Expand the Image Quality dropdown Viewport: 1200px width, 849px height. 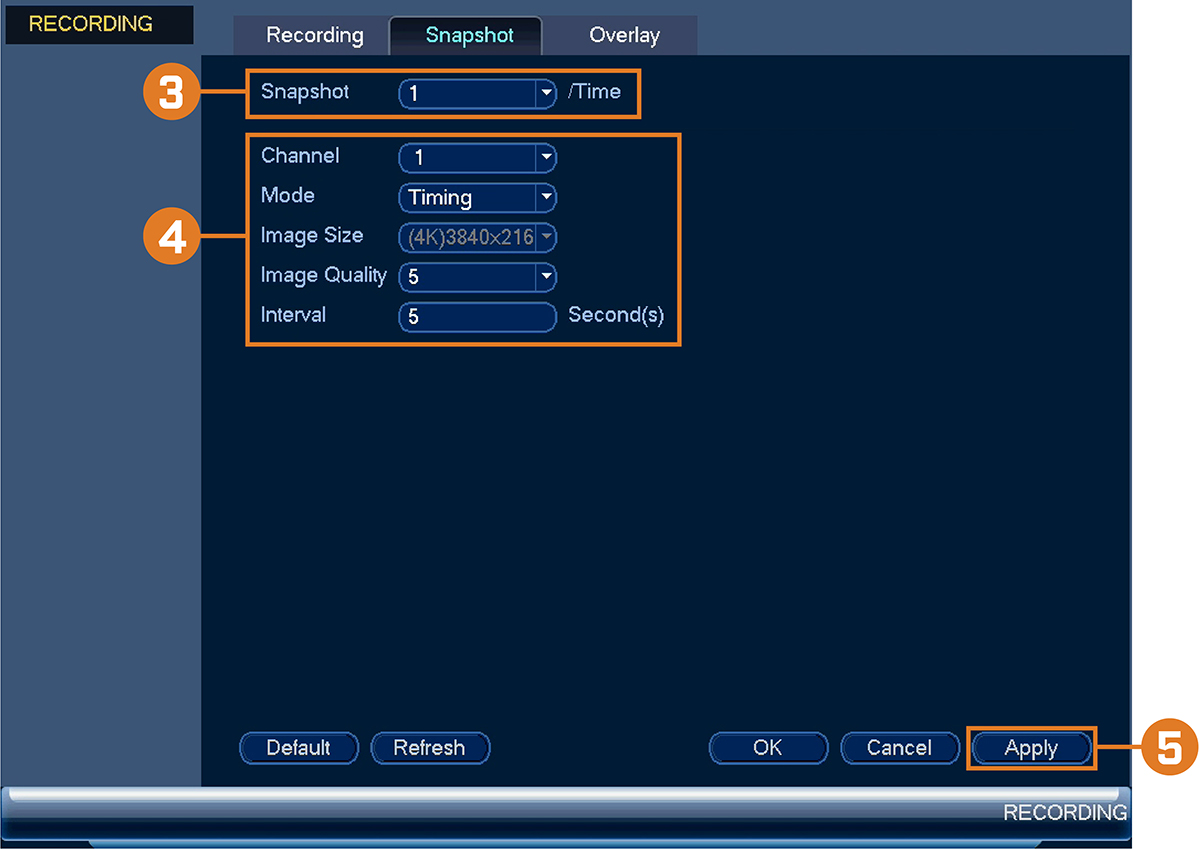tap(477, 277)
